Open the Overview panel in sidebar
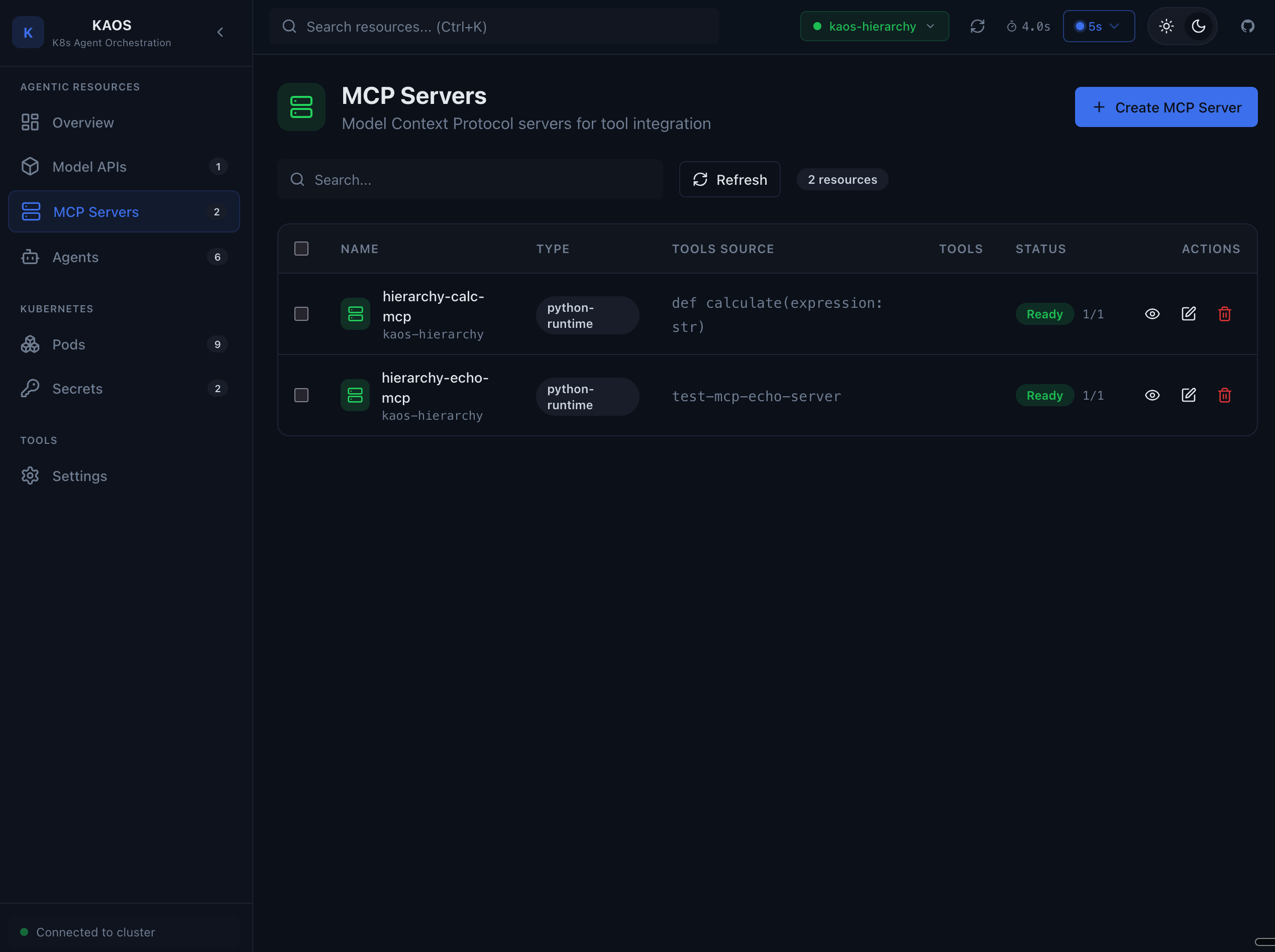Screen dimensions: 1275x952 point(83,122)
